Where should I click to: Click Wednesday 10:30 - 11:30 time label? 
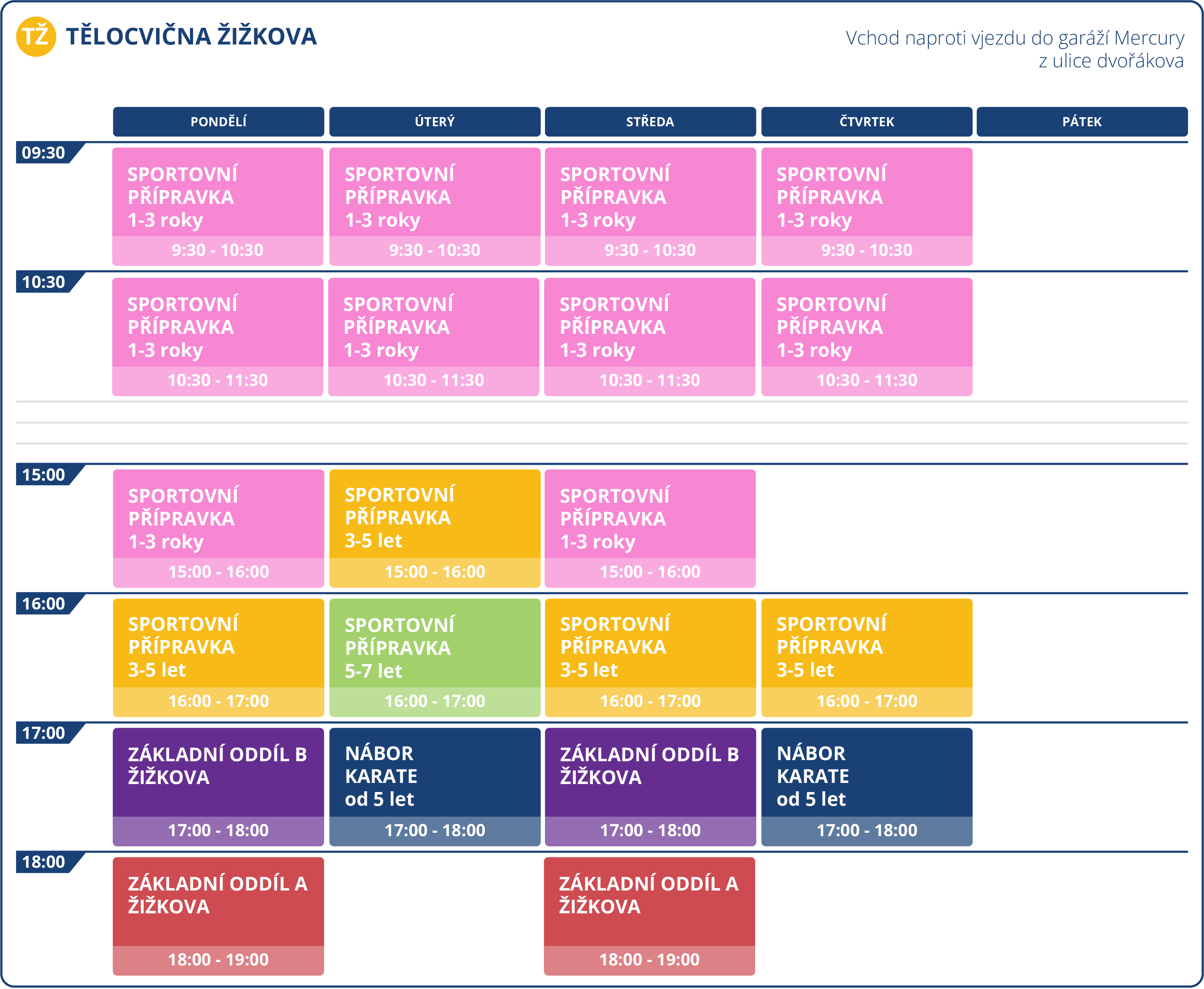click(650, 380)
